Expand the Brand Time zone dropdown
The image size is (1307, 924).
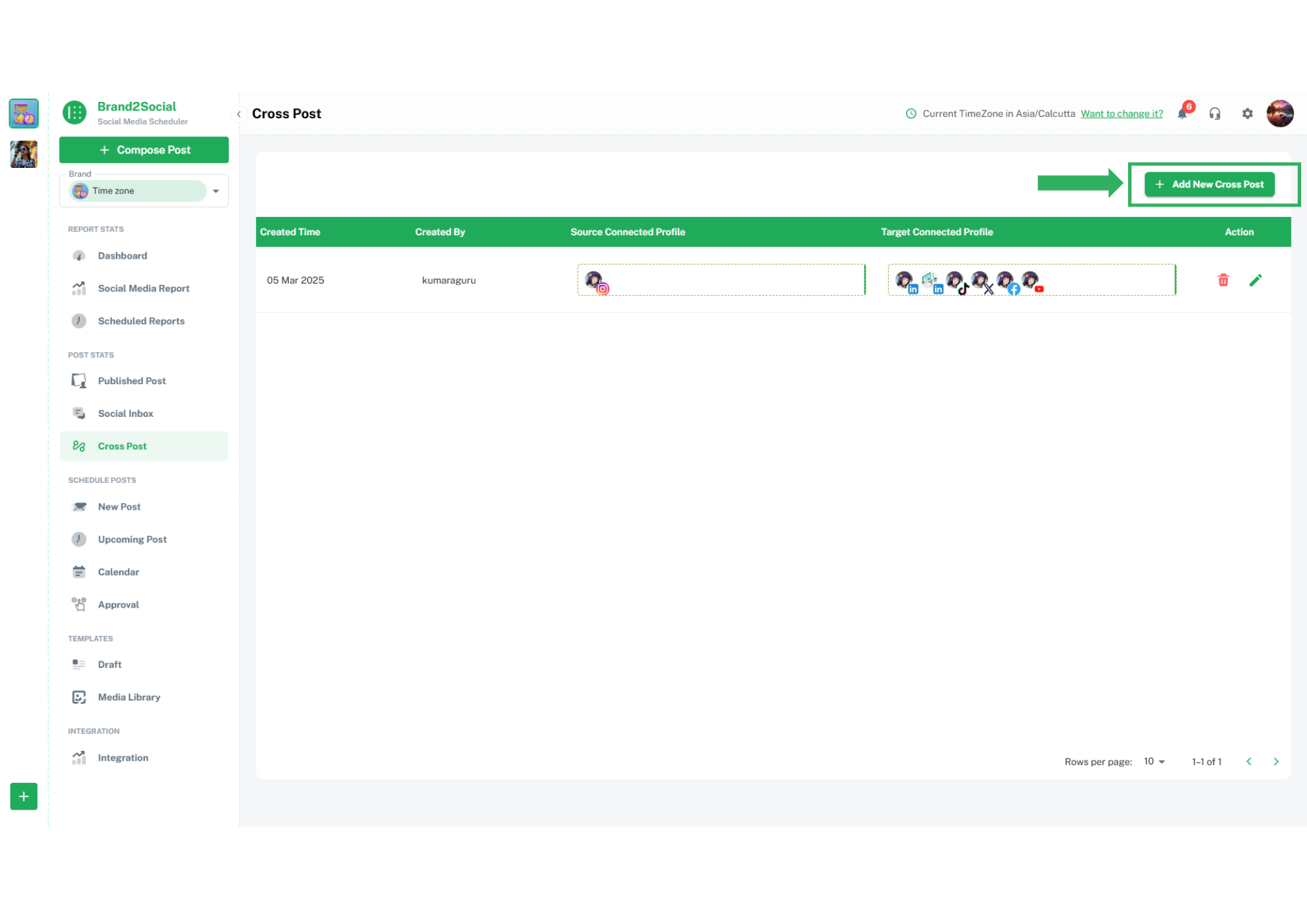(x=216, y=191)
